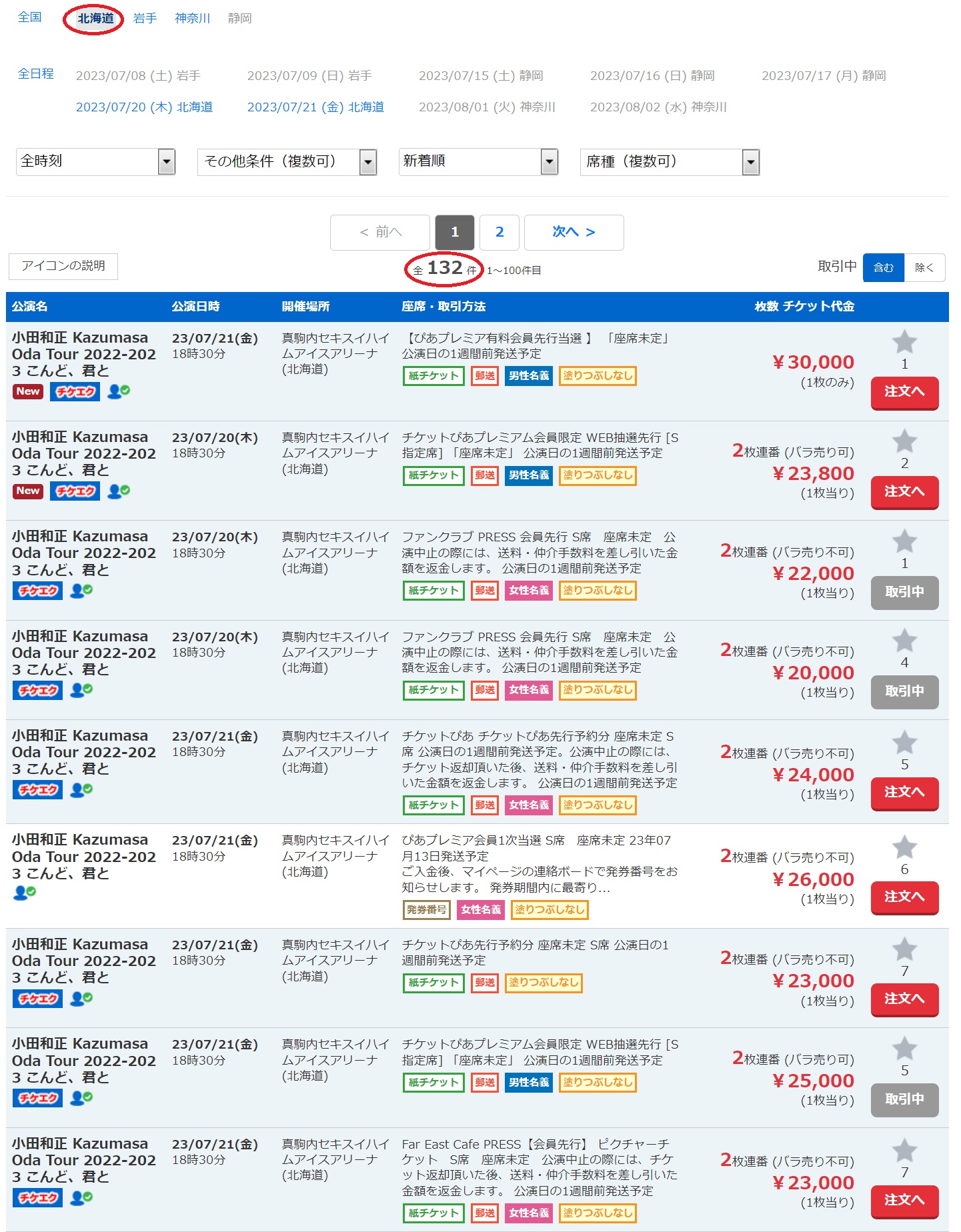
Task: Open the アイコンの説明 explanation button
Action: pos(63,267)
